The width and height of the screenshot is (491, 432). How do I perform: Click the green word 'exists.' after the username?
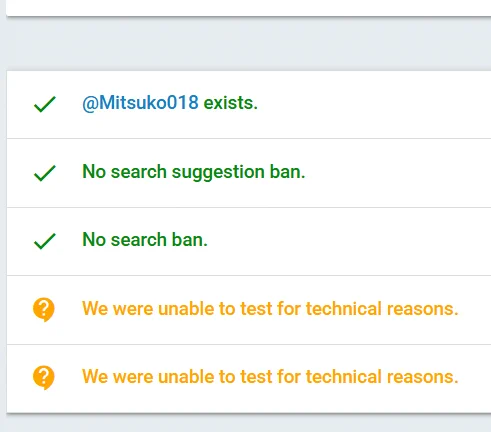231,103
